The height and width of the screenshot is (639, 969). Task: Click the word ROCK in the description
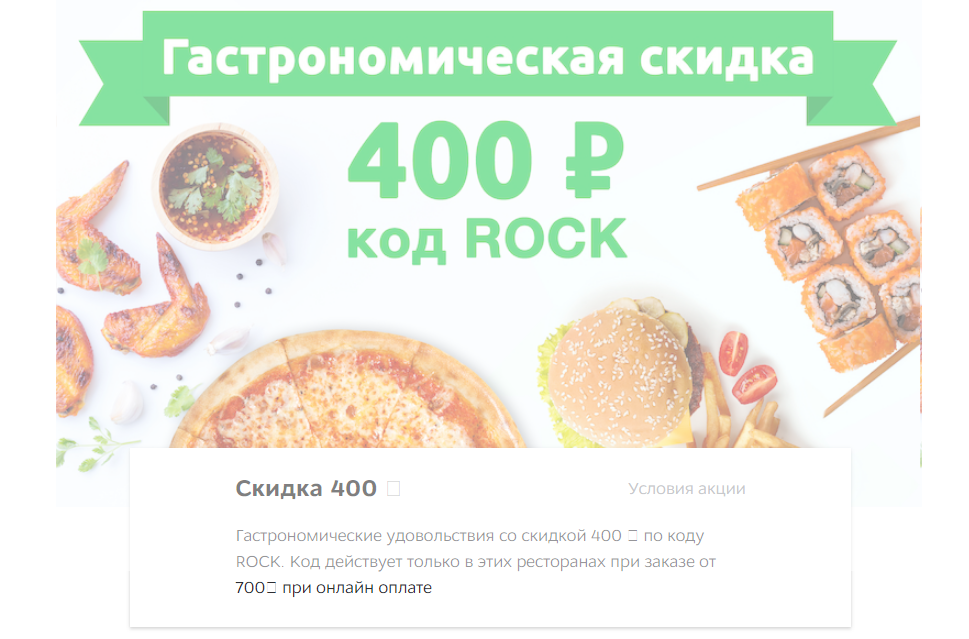pyautogui.click(x=258, y=562)
